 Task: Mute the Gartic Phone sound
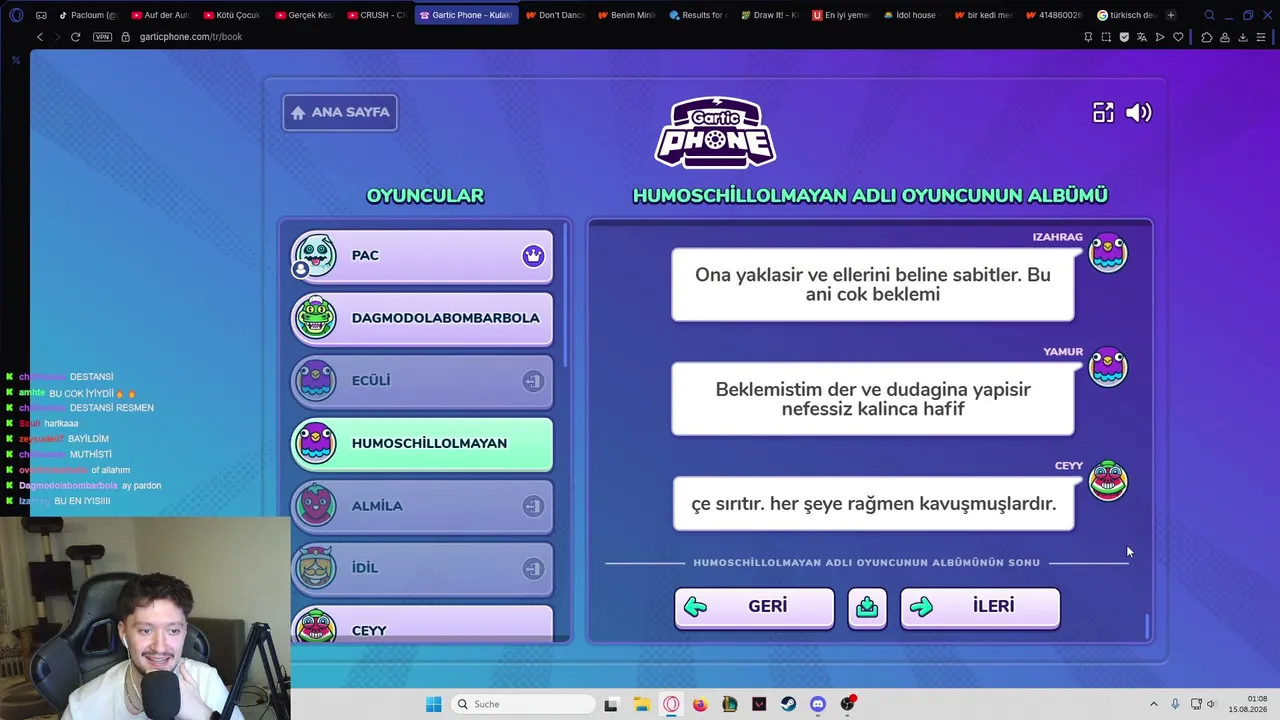coord(1139,113)
